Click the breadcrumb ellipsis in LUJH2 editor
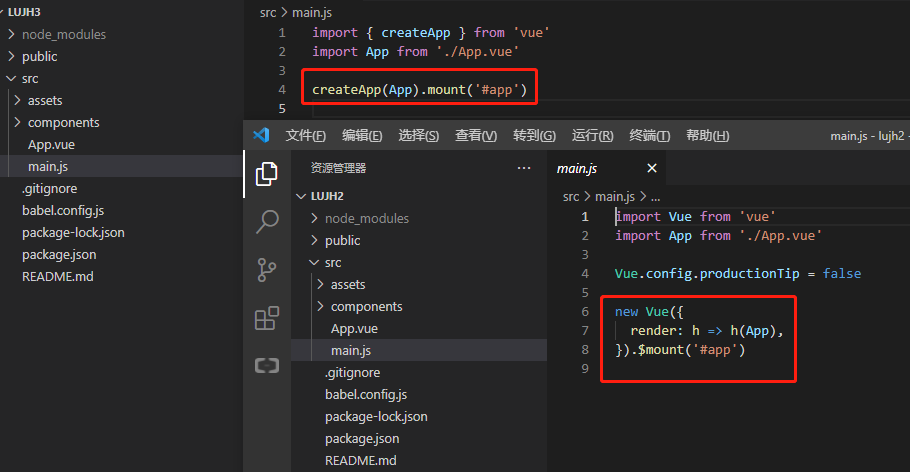 (655, 197)
